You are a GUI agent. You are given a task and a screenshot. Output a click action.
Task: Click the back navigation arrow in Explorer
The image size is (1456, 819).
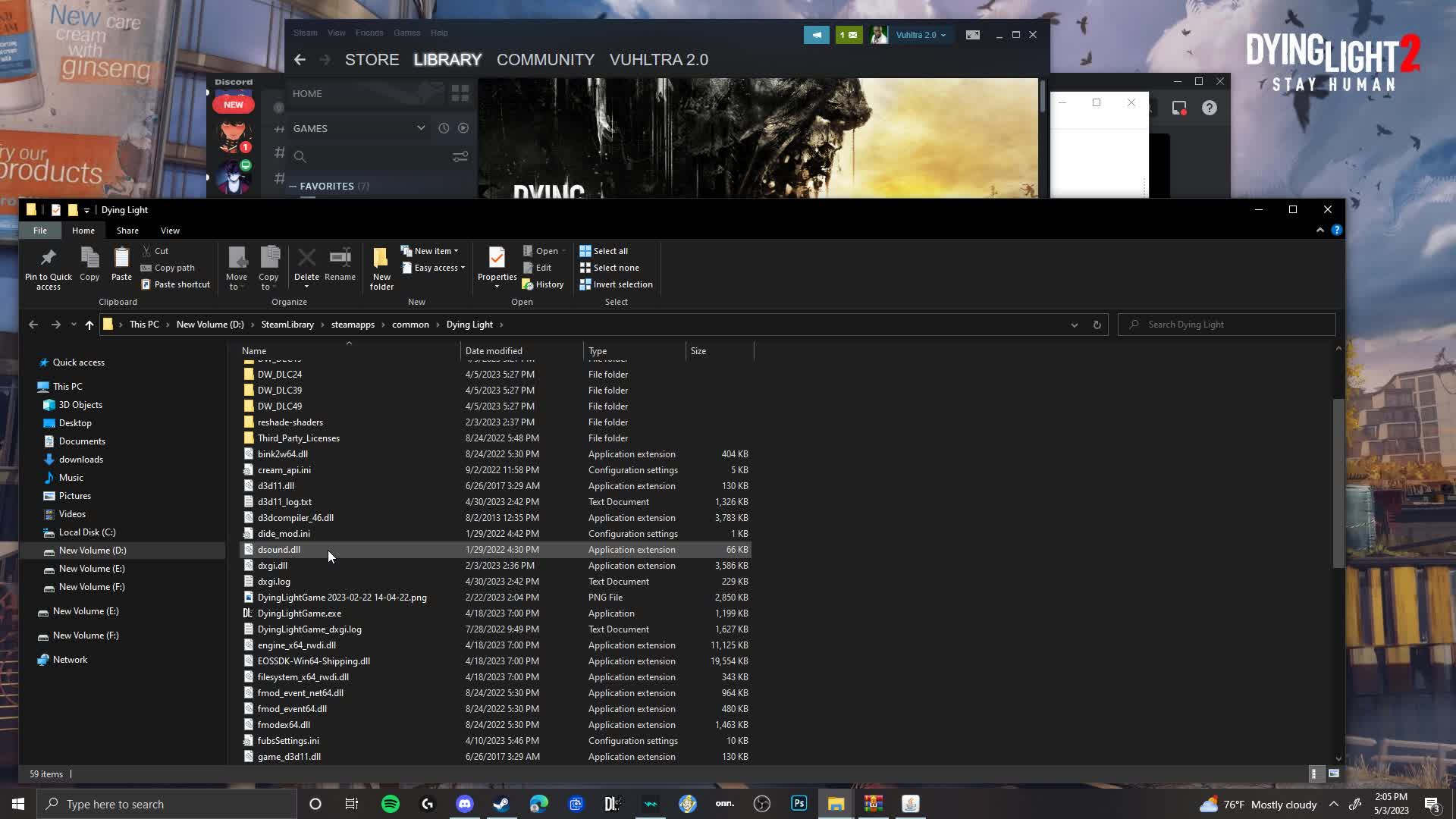(x=33, y=324)
